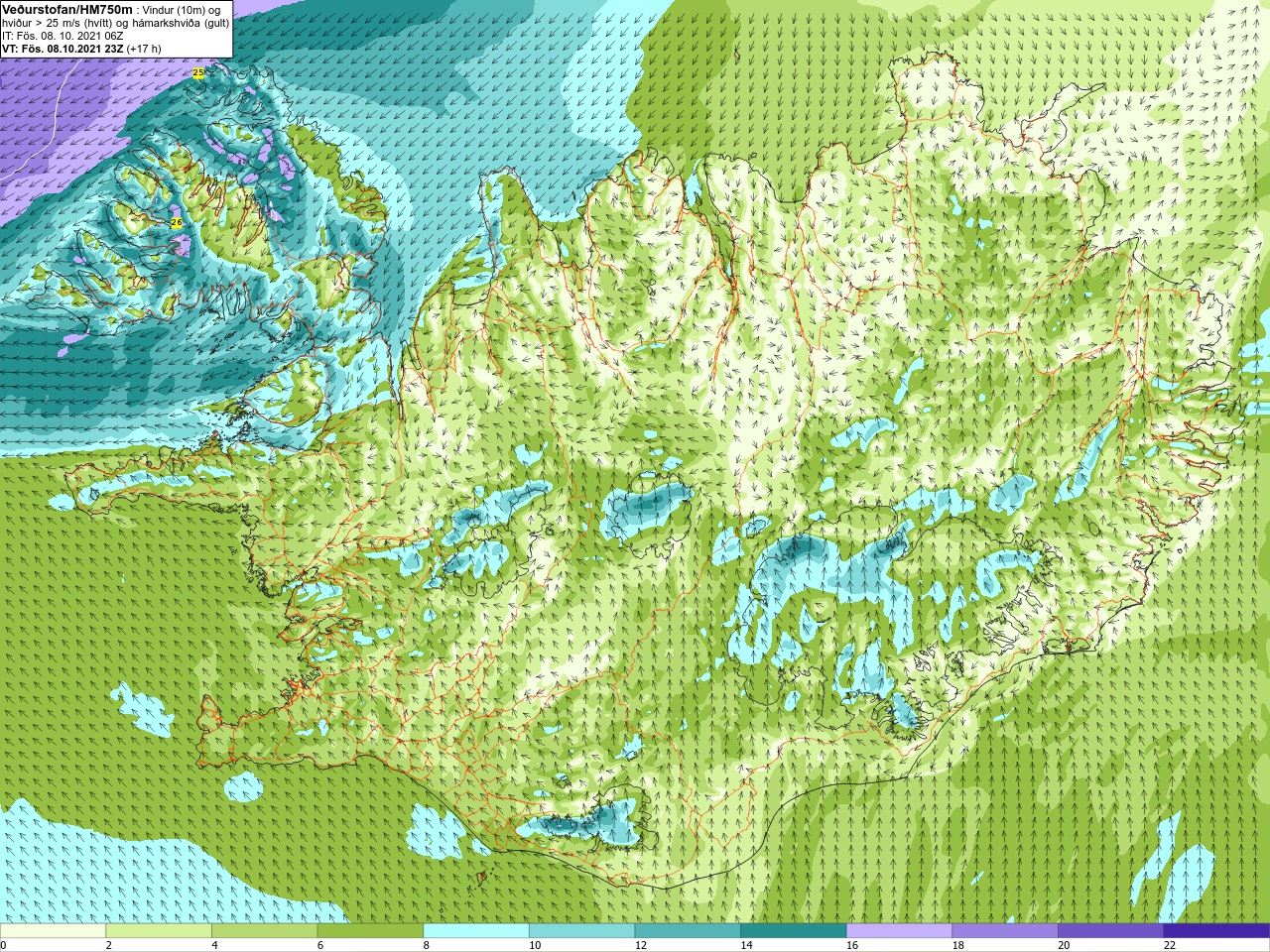Click the 'VT: Fös. 08.10.2021 23Z (+17 h)' line
This screenshot has width=1270, height=952.
pos(81,49)
